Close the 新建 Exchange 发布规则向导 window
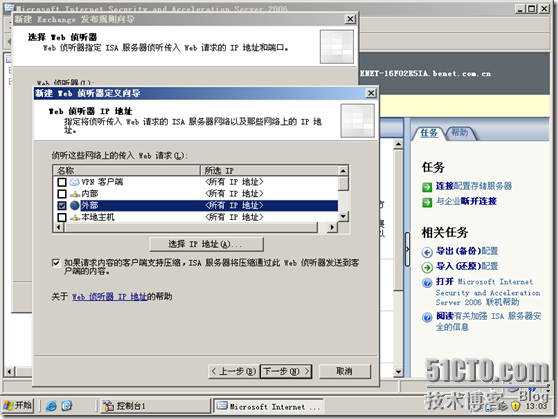 pyautogui.click(x=350, y=19)
